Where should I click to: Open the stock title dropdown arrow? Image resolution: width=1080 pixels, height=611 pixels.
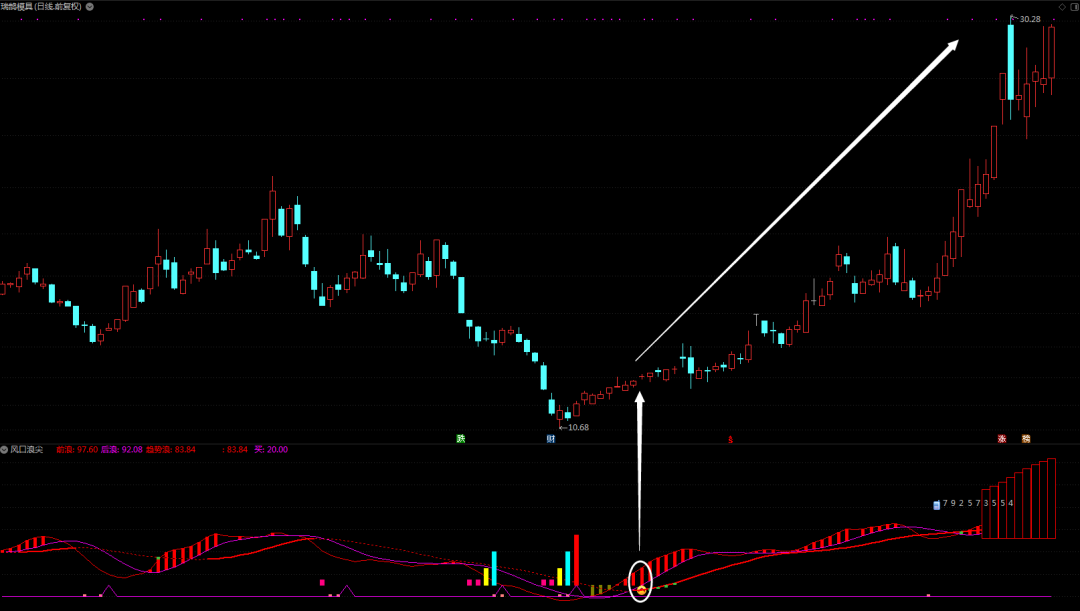pos(90,6)
